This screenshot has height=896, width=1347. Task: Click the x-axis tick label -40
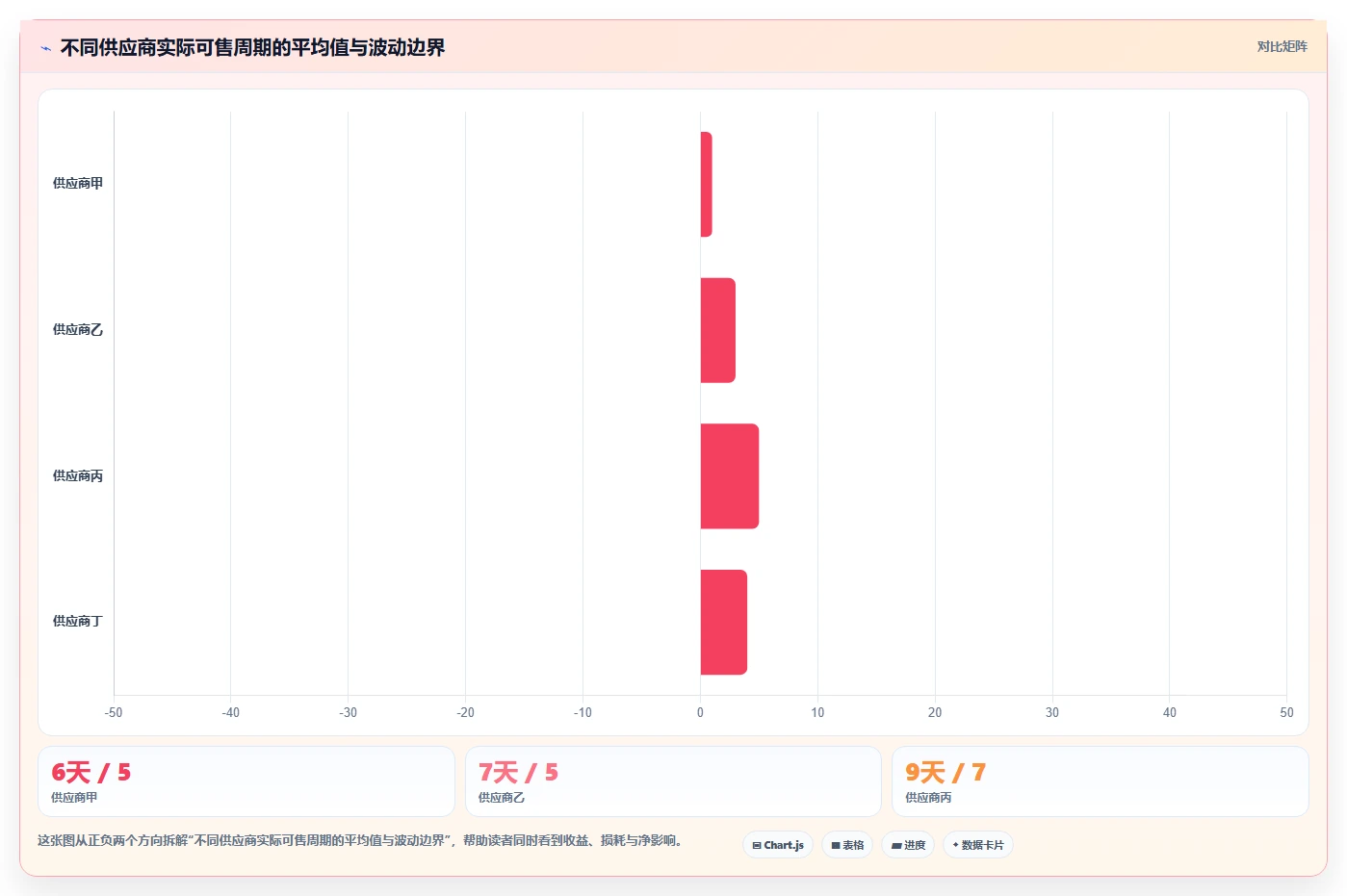(x=230, y=713)
